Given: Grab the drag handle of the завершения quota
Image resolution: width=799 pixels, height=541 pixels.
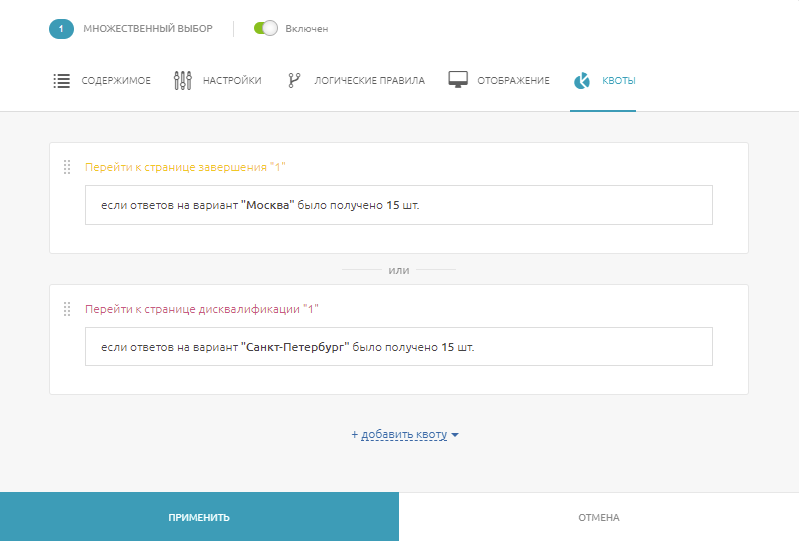Looking at the screenshot, I should coord(67,167).
